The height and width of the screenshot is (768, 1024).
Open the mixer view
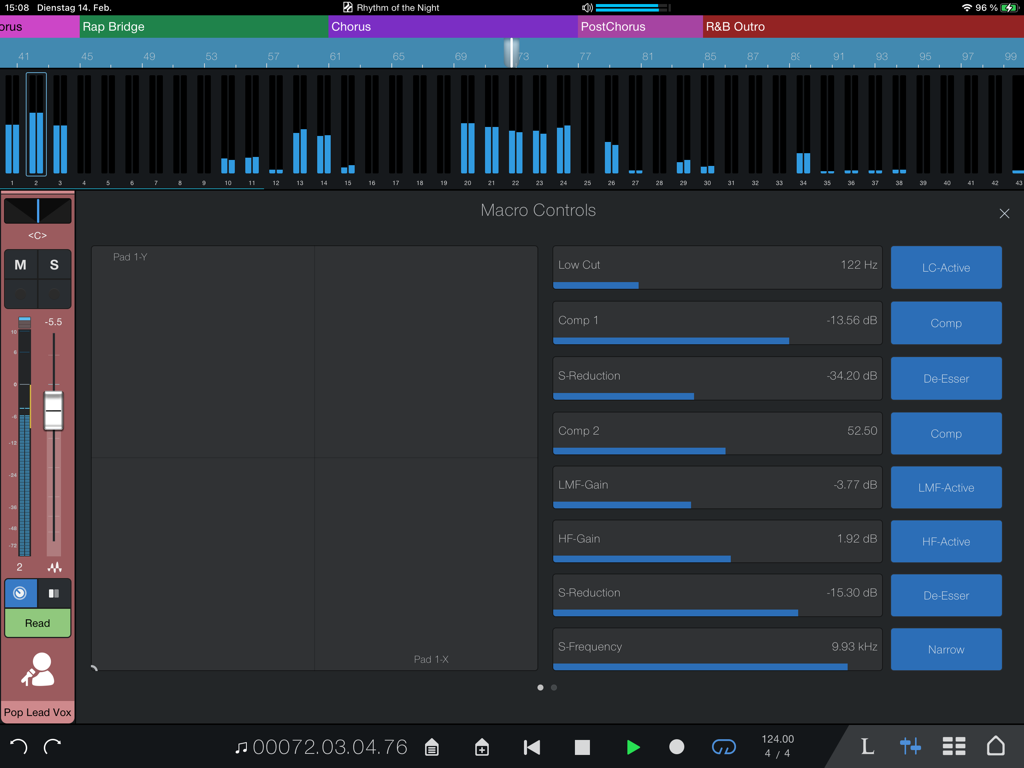[910, 746]
